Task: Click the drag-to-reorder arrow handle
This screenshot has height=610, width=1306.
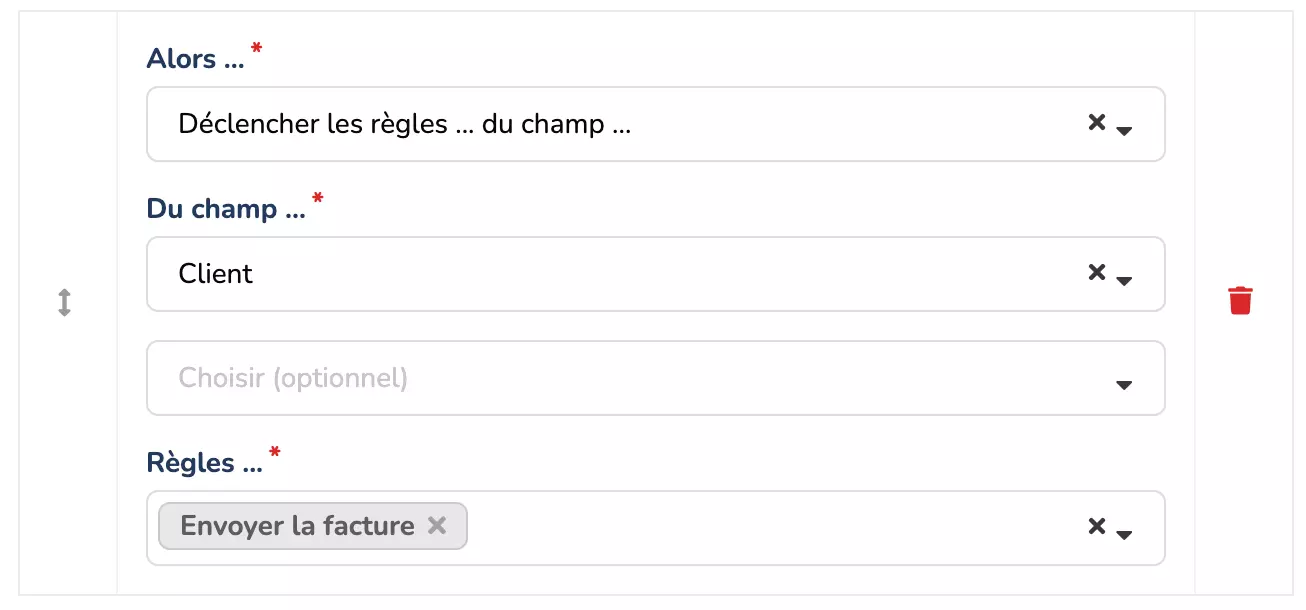Action: (x=64, y=302)
